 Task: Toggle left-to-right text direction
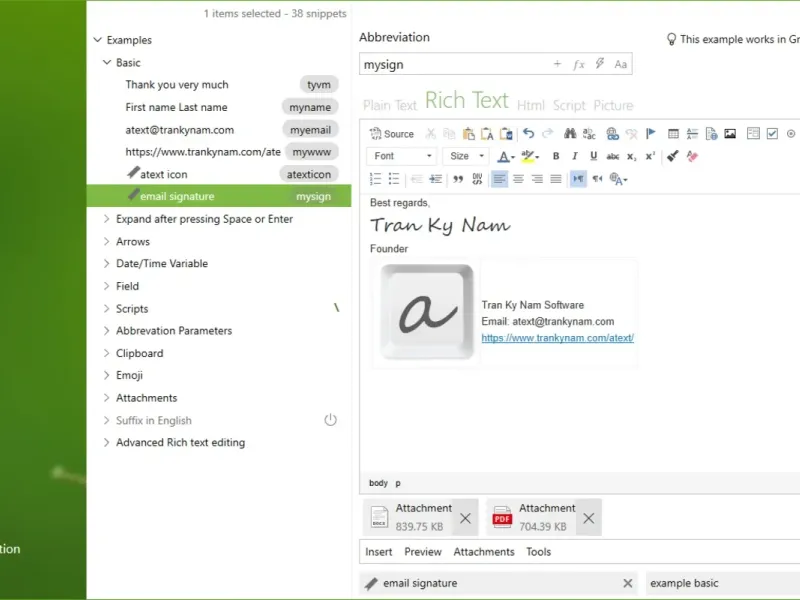click(578, 179)
